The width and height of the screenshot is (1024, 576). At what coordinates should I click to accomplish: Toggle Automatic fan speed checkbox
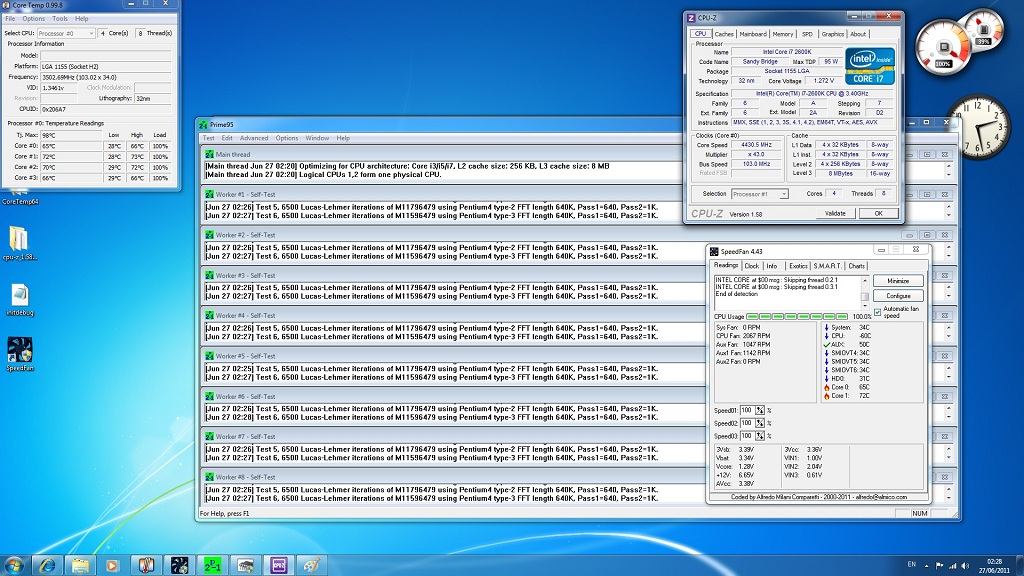coord(878,311)
